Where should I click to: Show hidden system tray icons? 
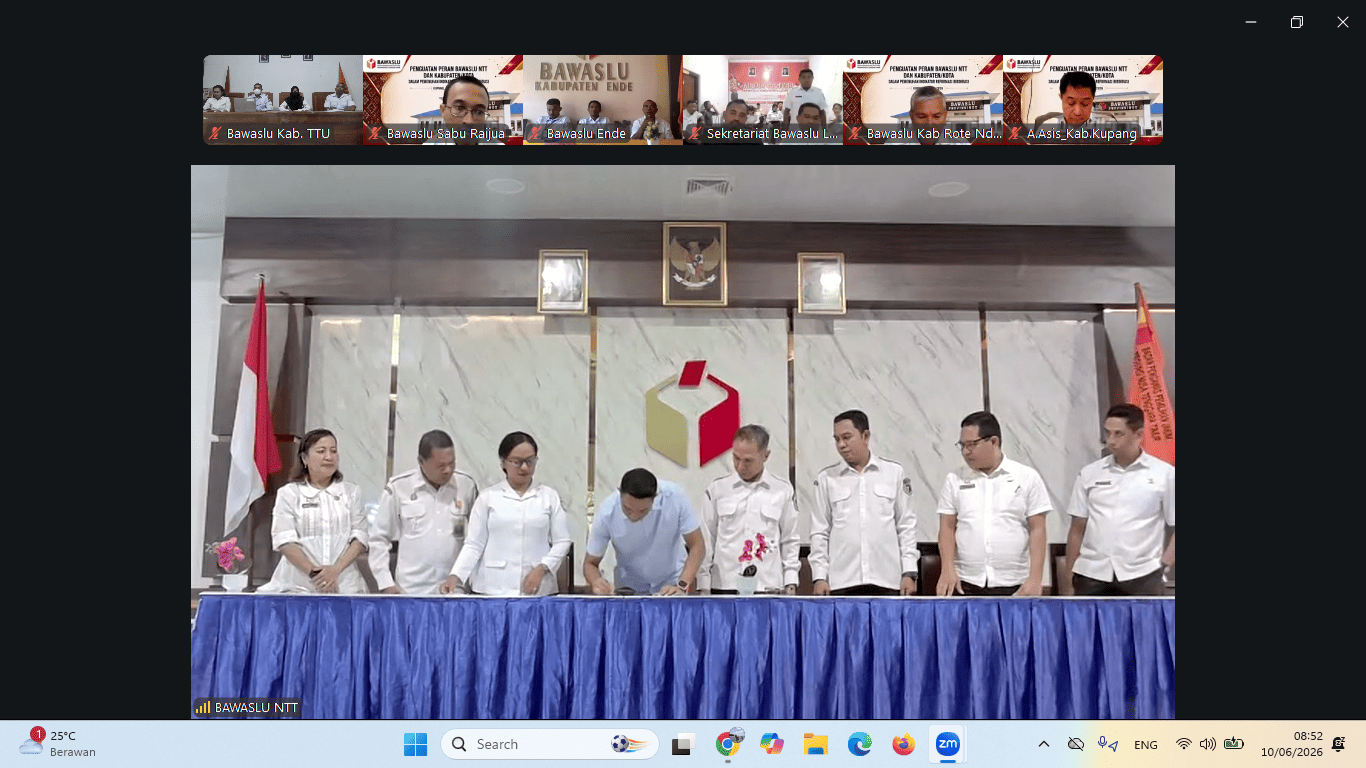point(1044,744)
